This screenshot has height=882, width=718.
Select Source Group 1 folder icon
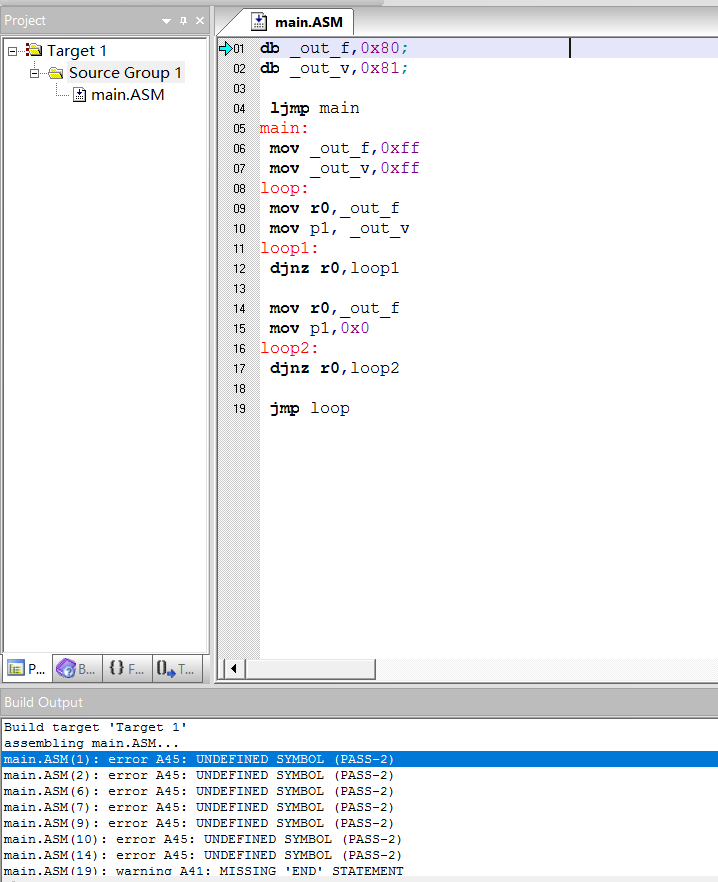56,73
